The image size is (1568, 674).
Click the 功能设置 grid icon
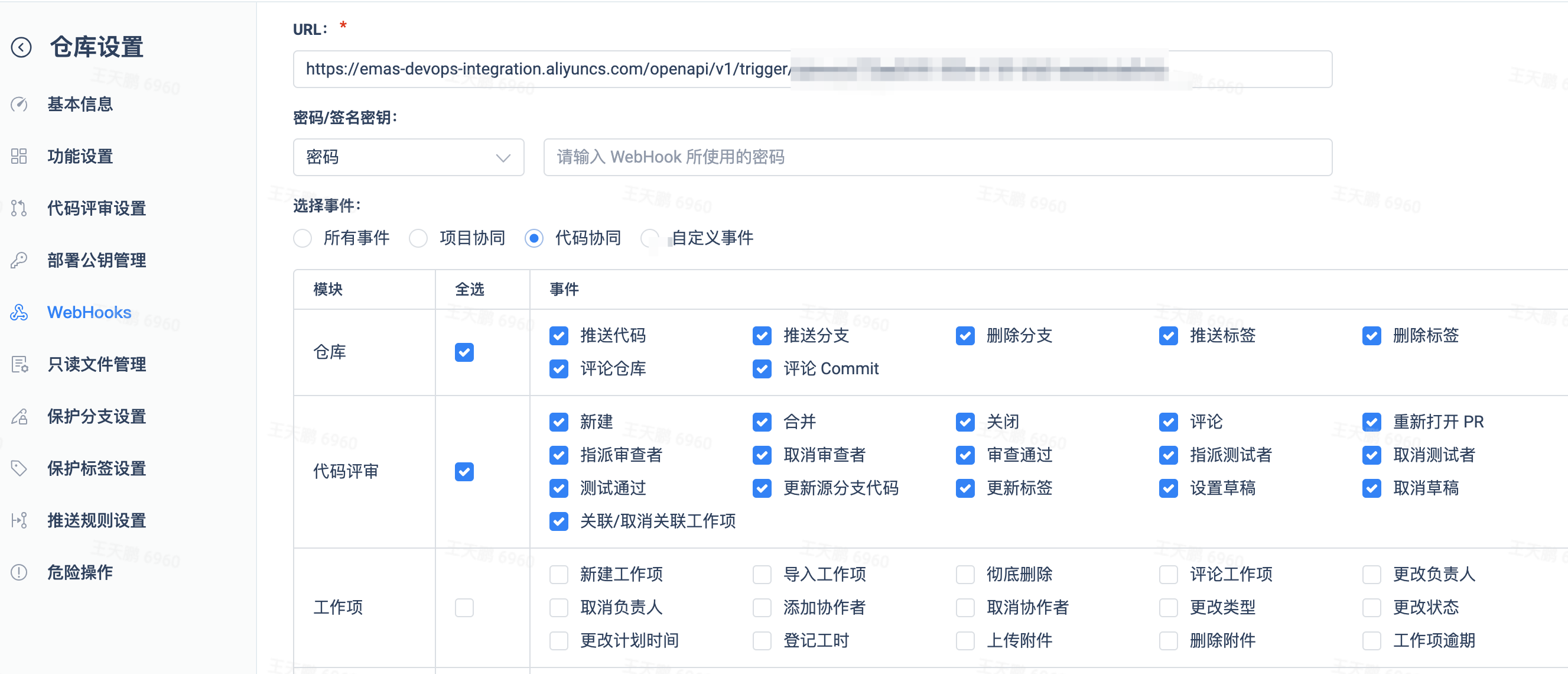click(19, 156)
